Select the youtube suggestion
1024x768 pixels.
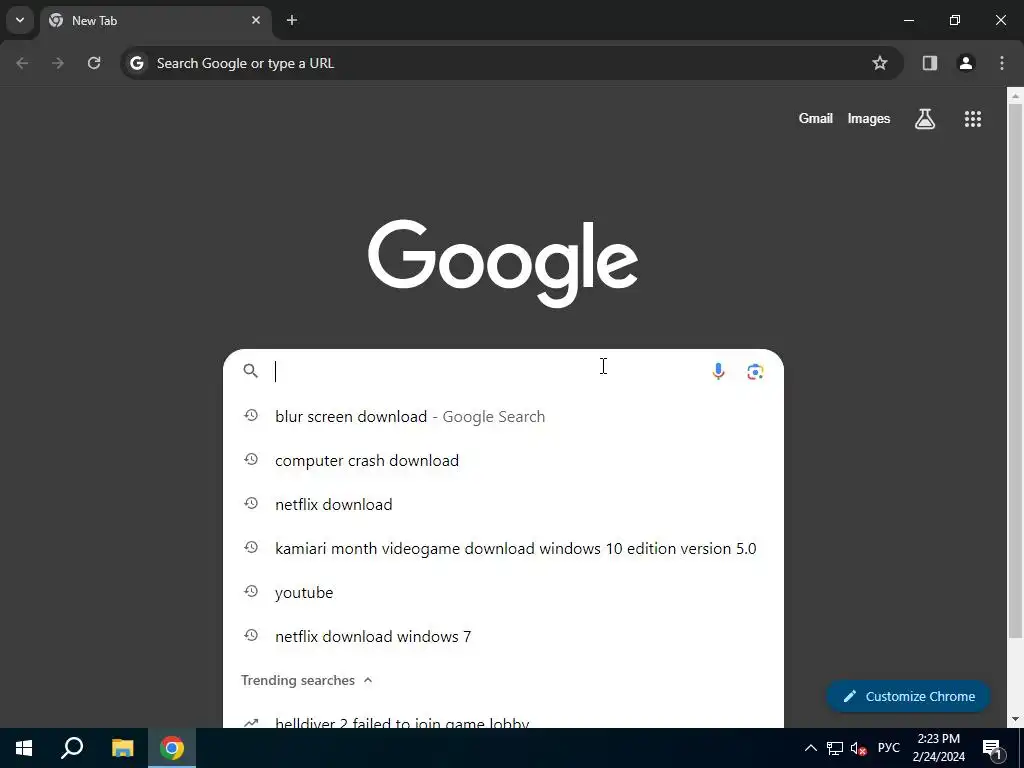pyautogui.click(x=503, y=592)
